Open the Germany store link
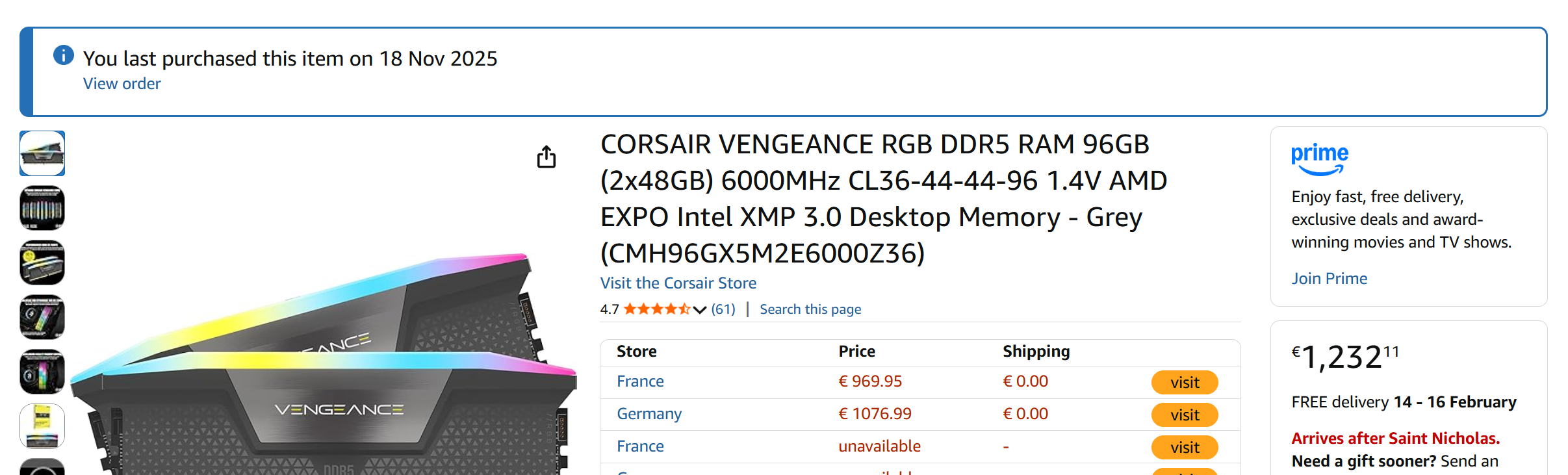The height and width of the screenshot is (475, 1568). coord(649,414)
